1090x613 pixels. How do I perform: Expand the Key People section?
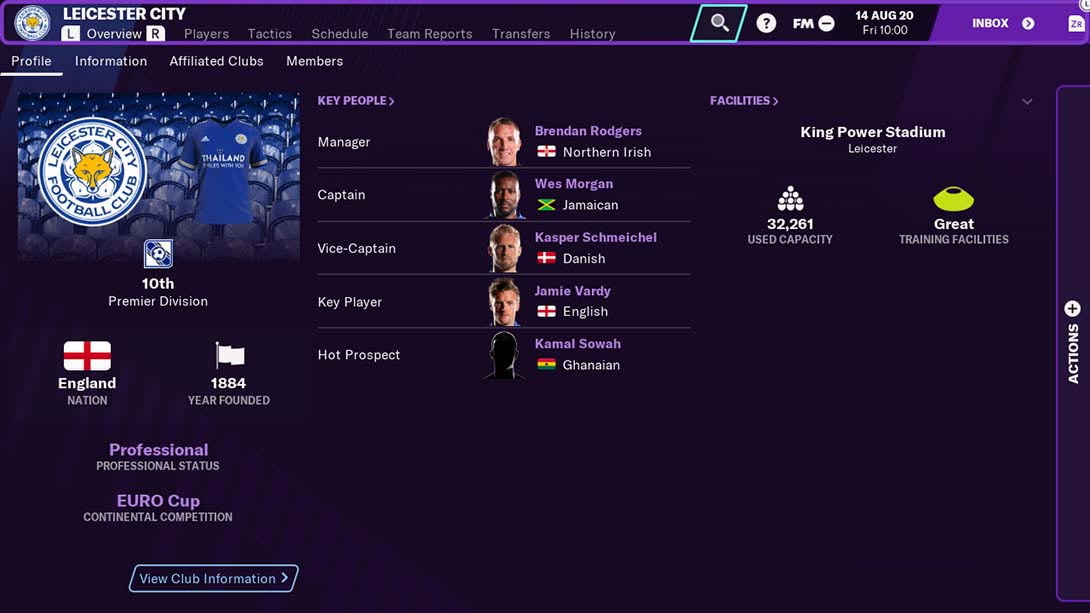tap(356, 101)
